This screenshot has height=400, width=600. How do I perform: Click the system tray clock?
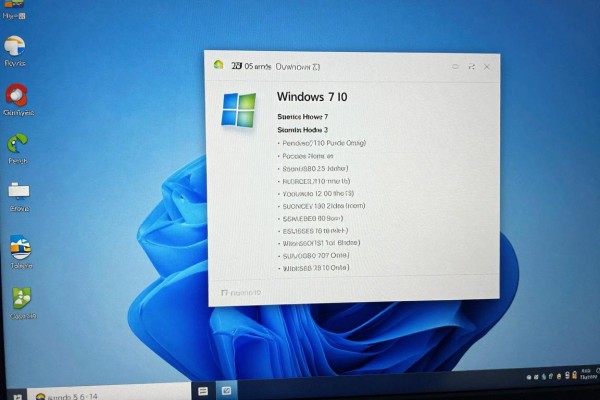[587, 374]
